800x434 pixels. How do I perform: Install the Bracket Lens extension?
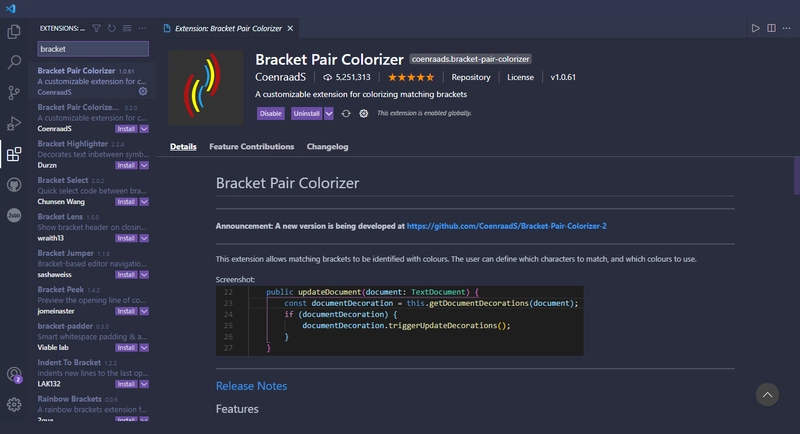pos(126,238)
